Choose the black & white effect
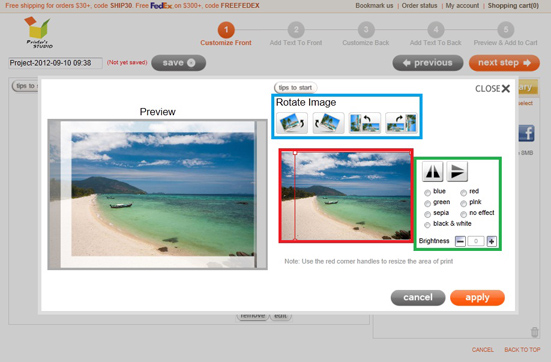The height and width of the screenshot is (362, 551). point(427,225)
